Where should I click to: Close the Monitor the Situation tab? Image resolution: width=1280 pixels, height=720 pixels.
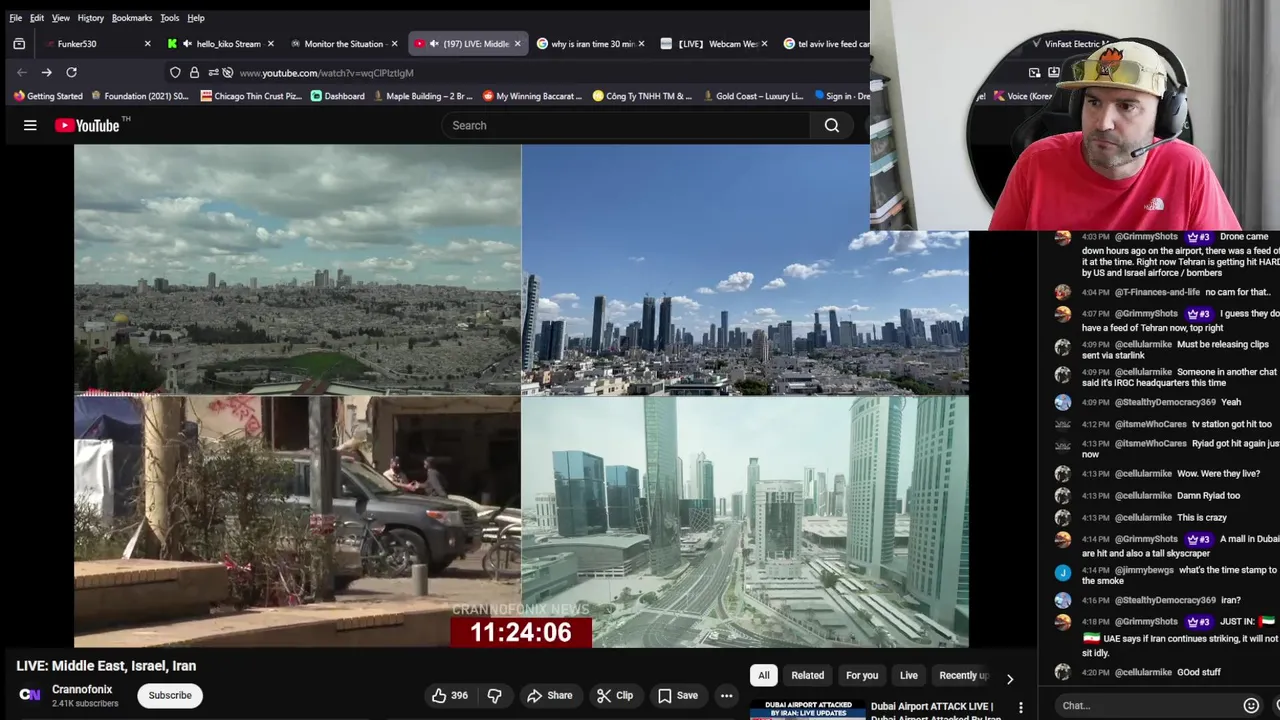click(394, 44)
